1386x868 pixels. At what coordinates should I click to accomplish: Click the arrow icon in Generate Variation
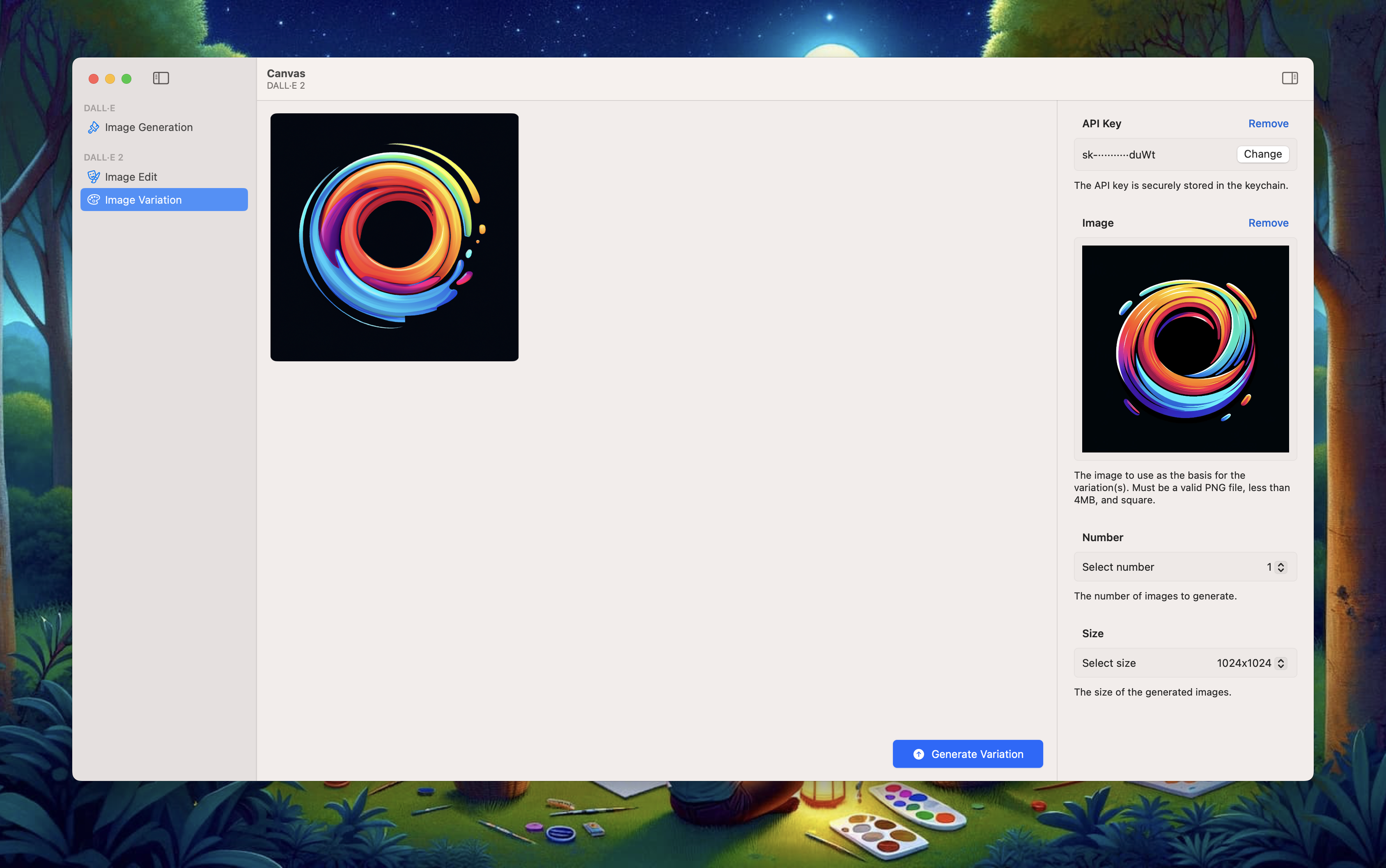918,754
